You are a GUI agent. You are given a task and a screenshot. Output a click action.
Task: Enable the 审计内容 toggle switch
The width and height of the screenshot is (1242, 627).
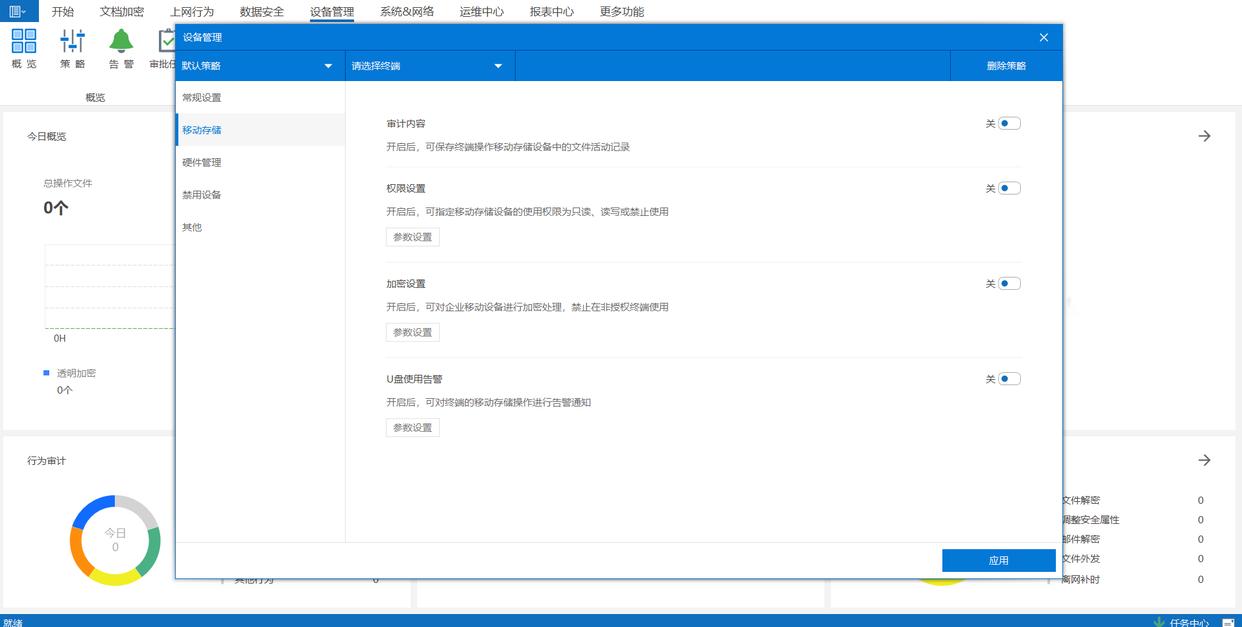(1009, 123)
